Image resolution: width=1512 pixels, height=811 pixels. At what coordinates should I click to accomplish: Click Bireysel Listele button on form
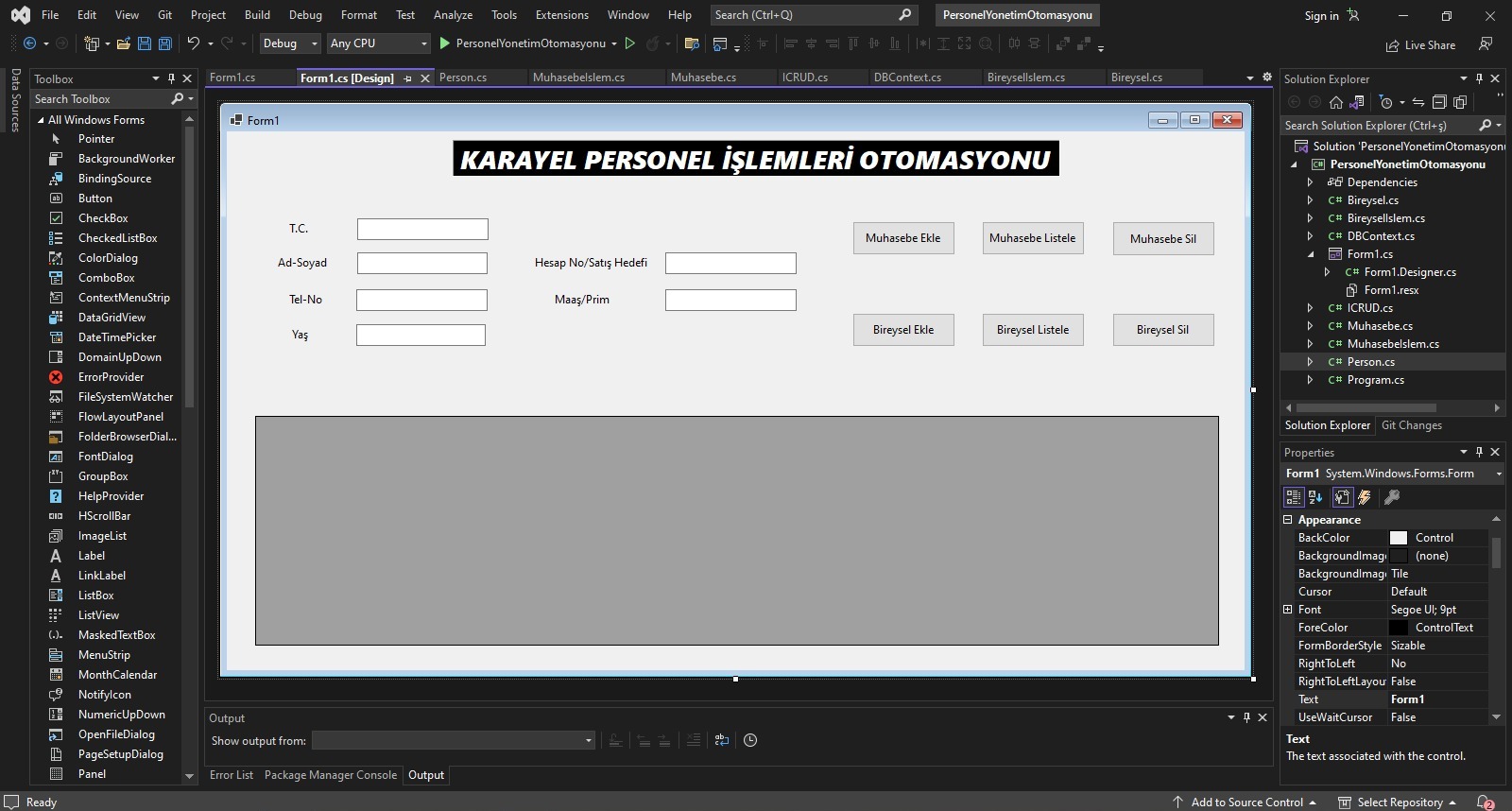[x=1033, y=330]
